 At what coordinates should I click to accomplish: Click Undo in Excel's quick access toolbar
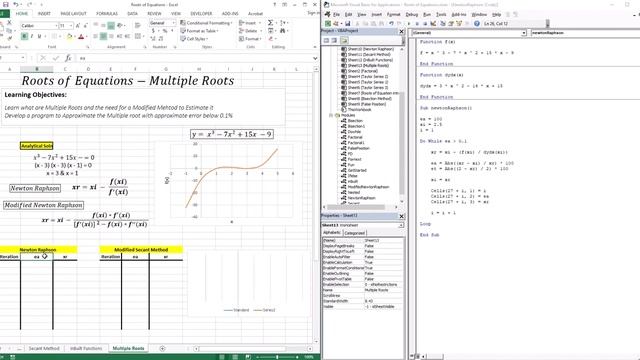16,4
